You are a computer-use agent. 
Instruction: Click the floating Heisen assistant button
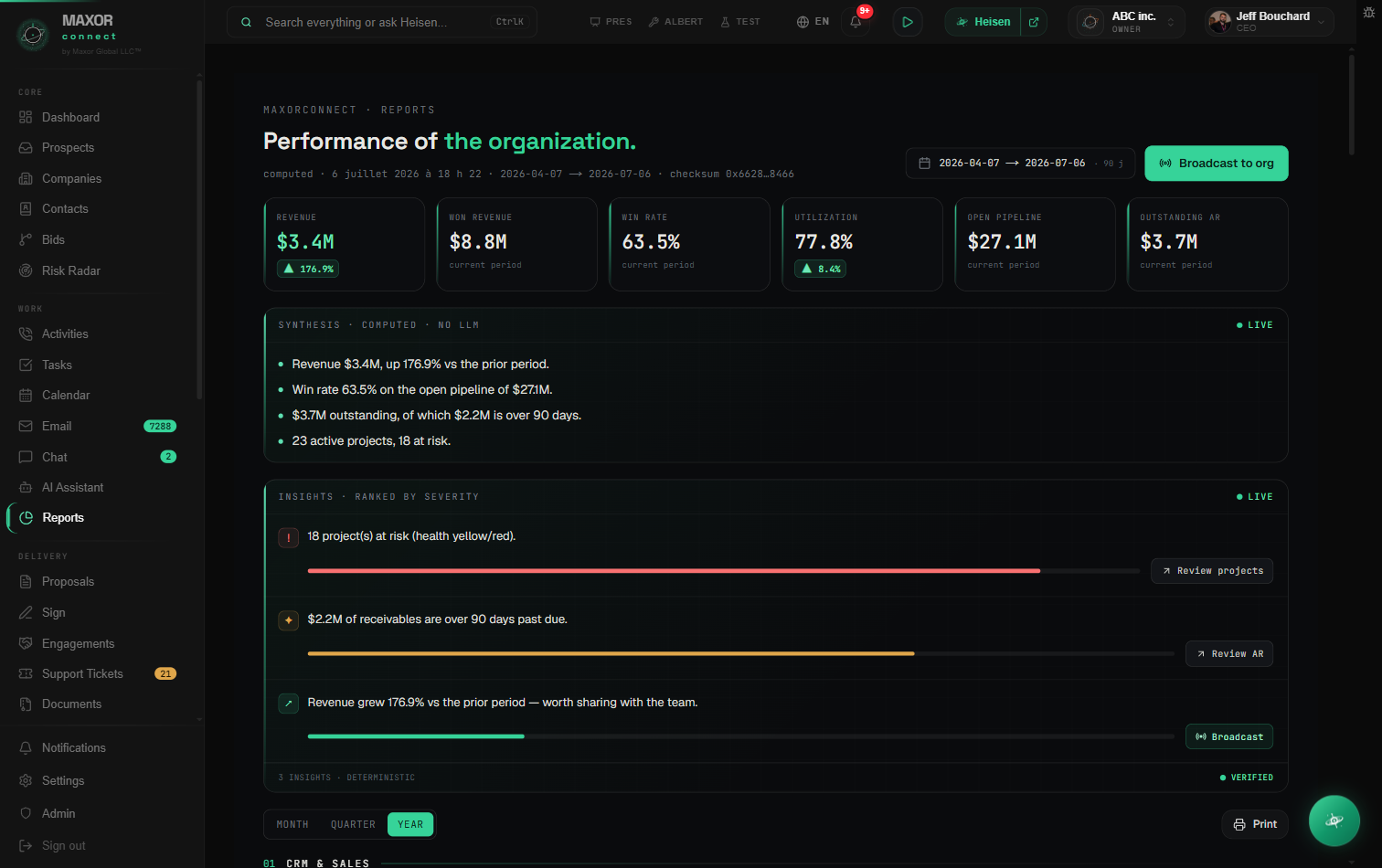click(x=1334, y=820)
